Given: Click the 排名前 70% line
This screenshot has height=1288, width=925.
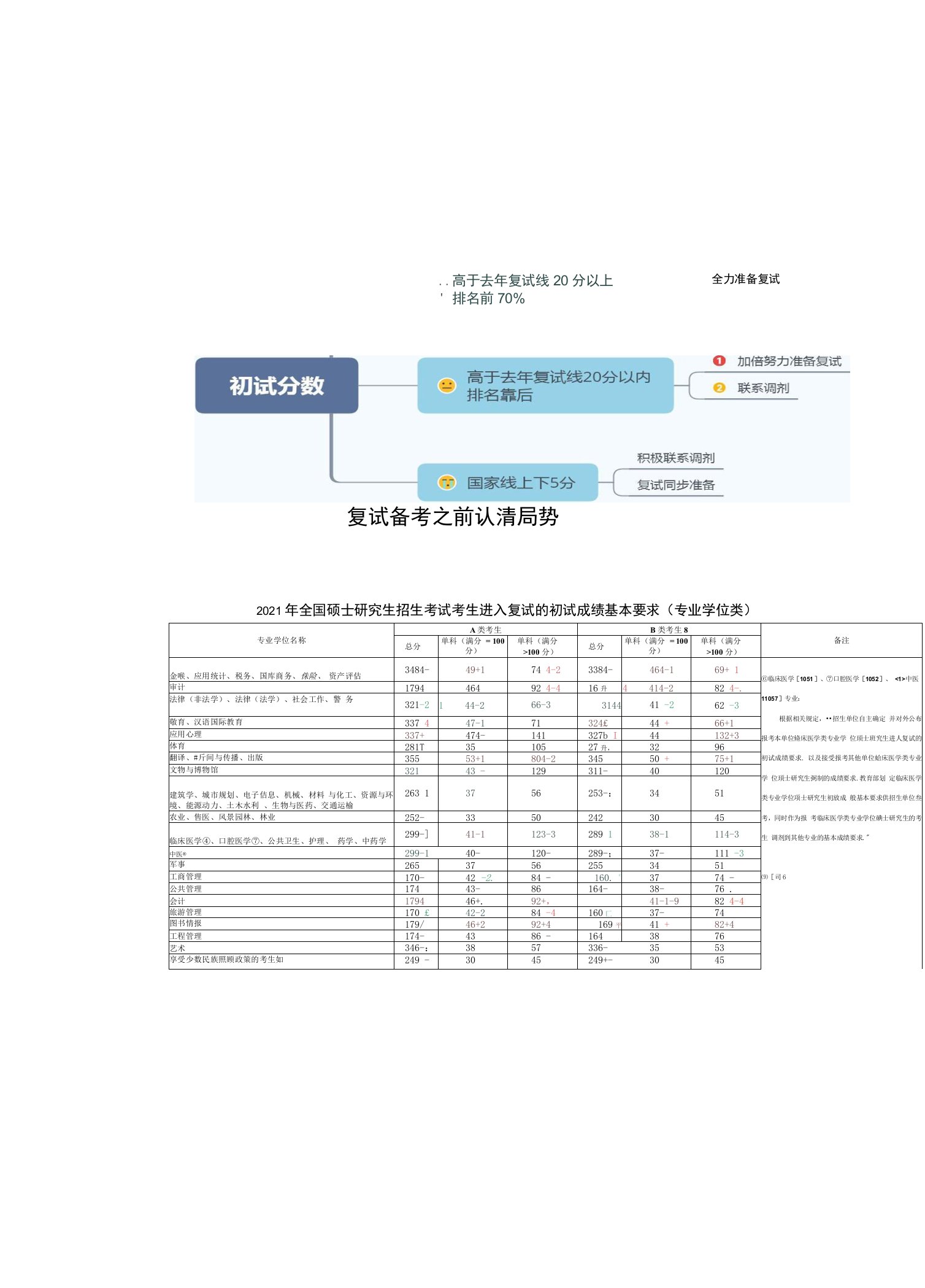Looking at the screenshot, I should click(488, 299).
